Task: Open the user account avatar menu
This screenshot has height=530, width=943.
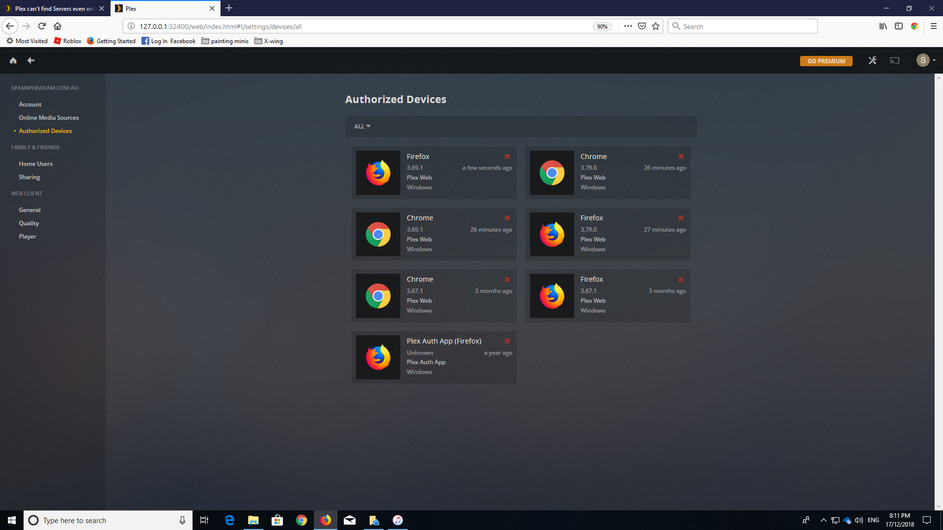Action: point(925,60)
